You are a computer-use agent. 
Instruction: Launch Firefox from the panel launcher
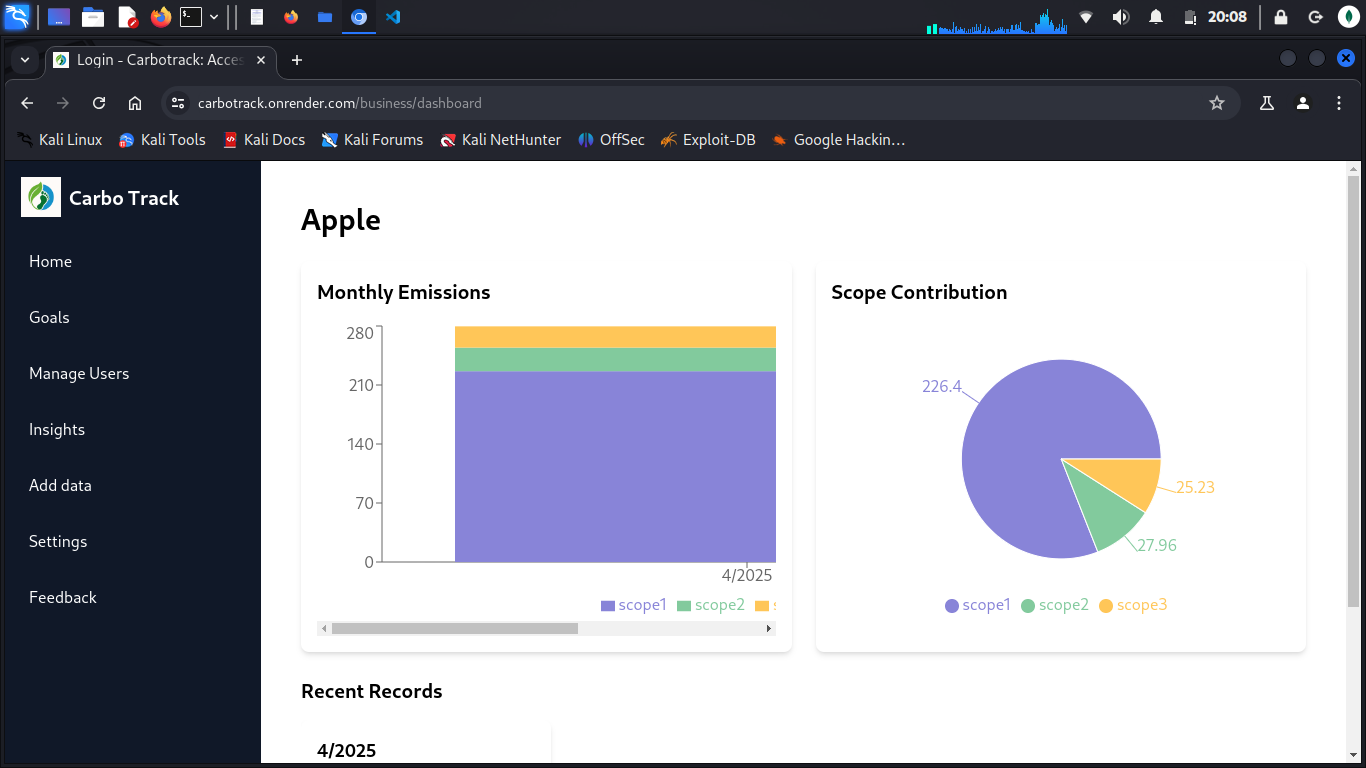[161, 17]
